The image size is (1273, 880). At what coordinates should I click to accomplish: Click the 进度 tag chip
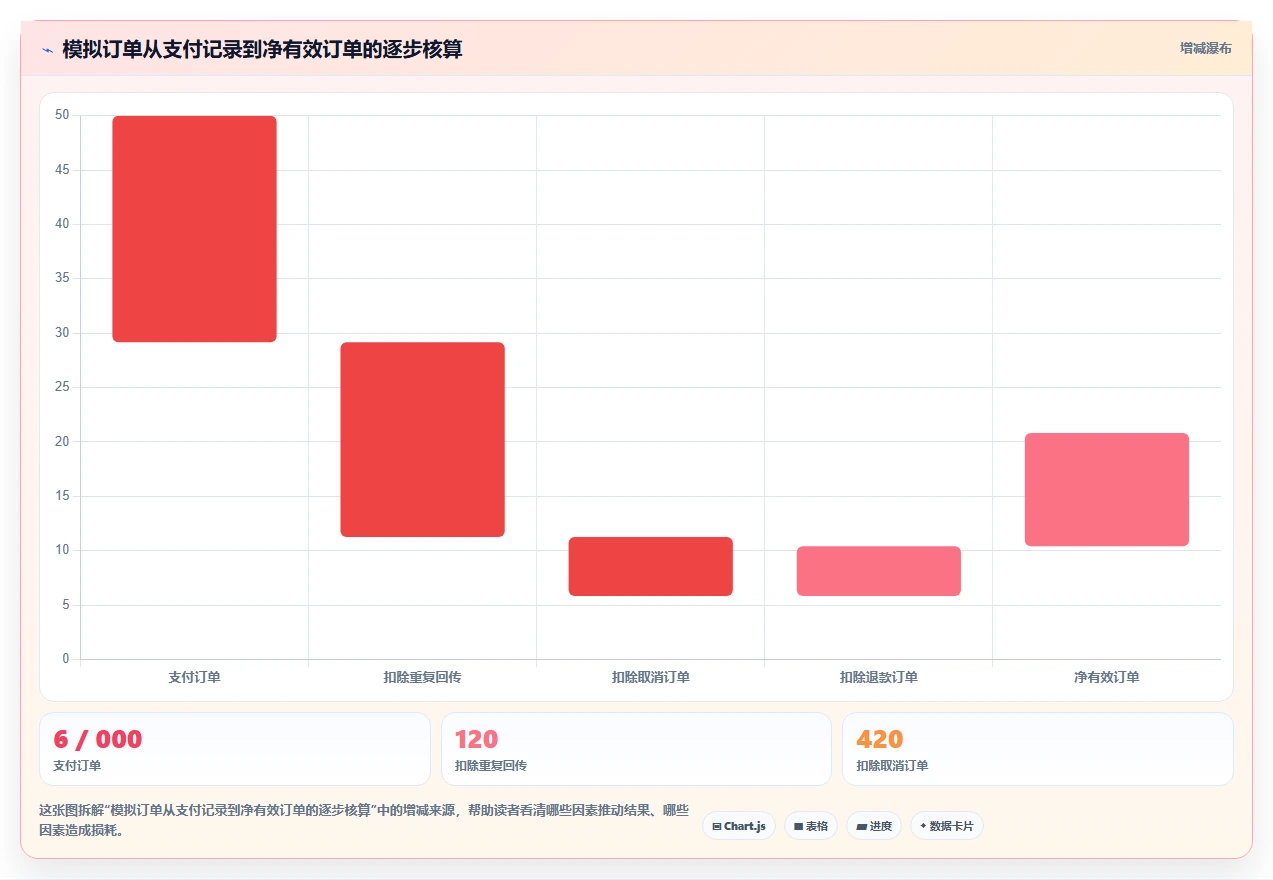click(x=874, y=826)
